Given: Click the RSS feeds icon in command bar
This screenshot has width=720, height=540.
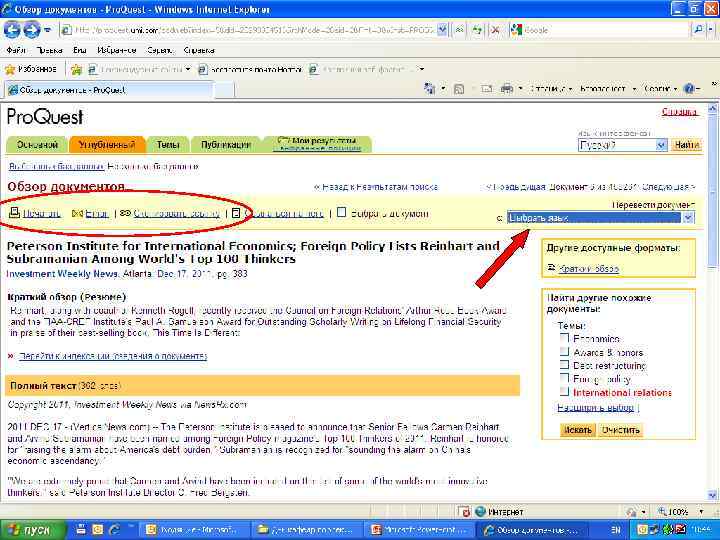Looking at the screenshot, I should click(459, 89).
